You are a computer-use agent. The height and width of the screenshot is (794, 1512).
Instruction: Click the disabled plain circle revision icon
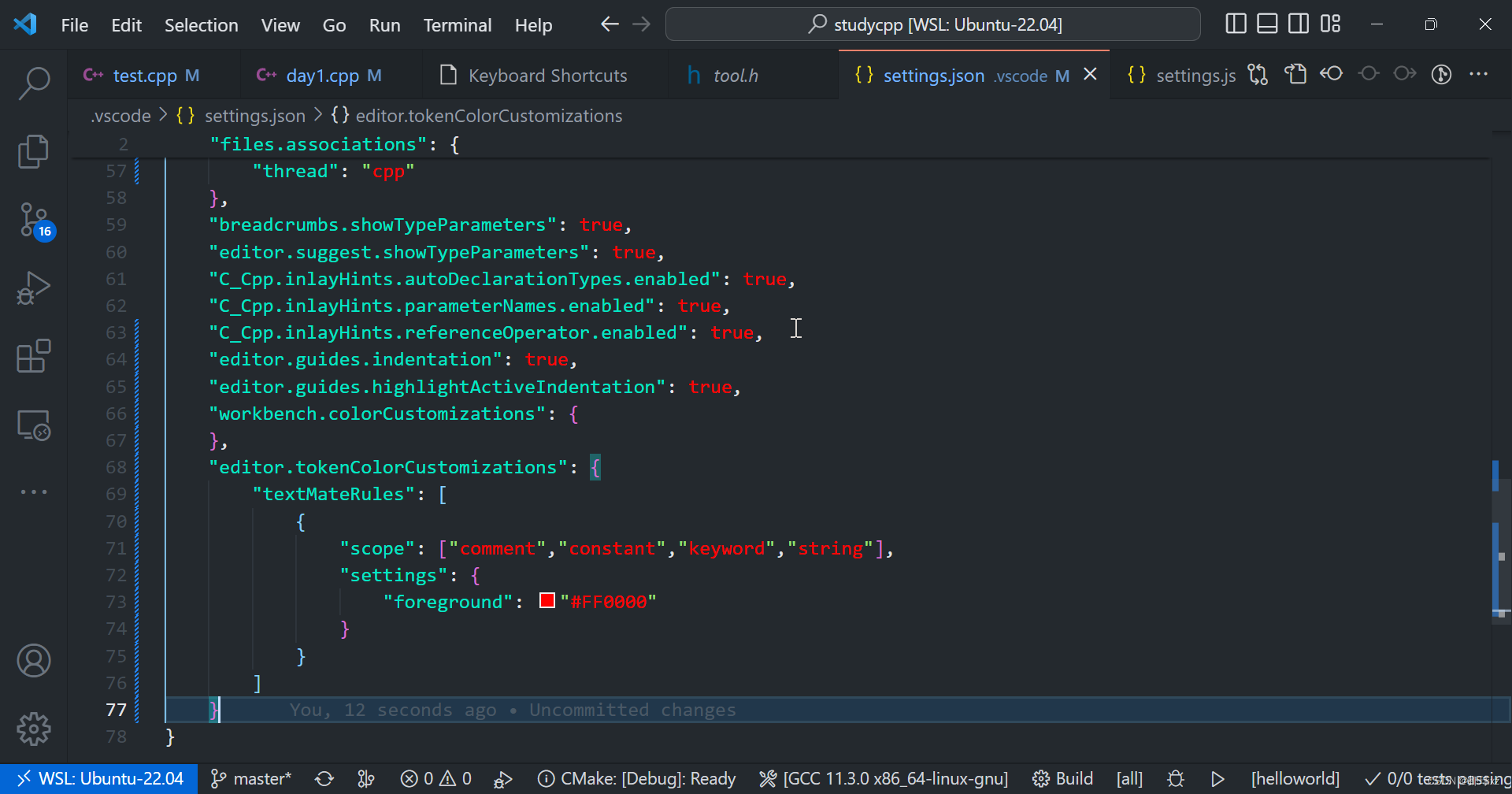[1369, 74]
